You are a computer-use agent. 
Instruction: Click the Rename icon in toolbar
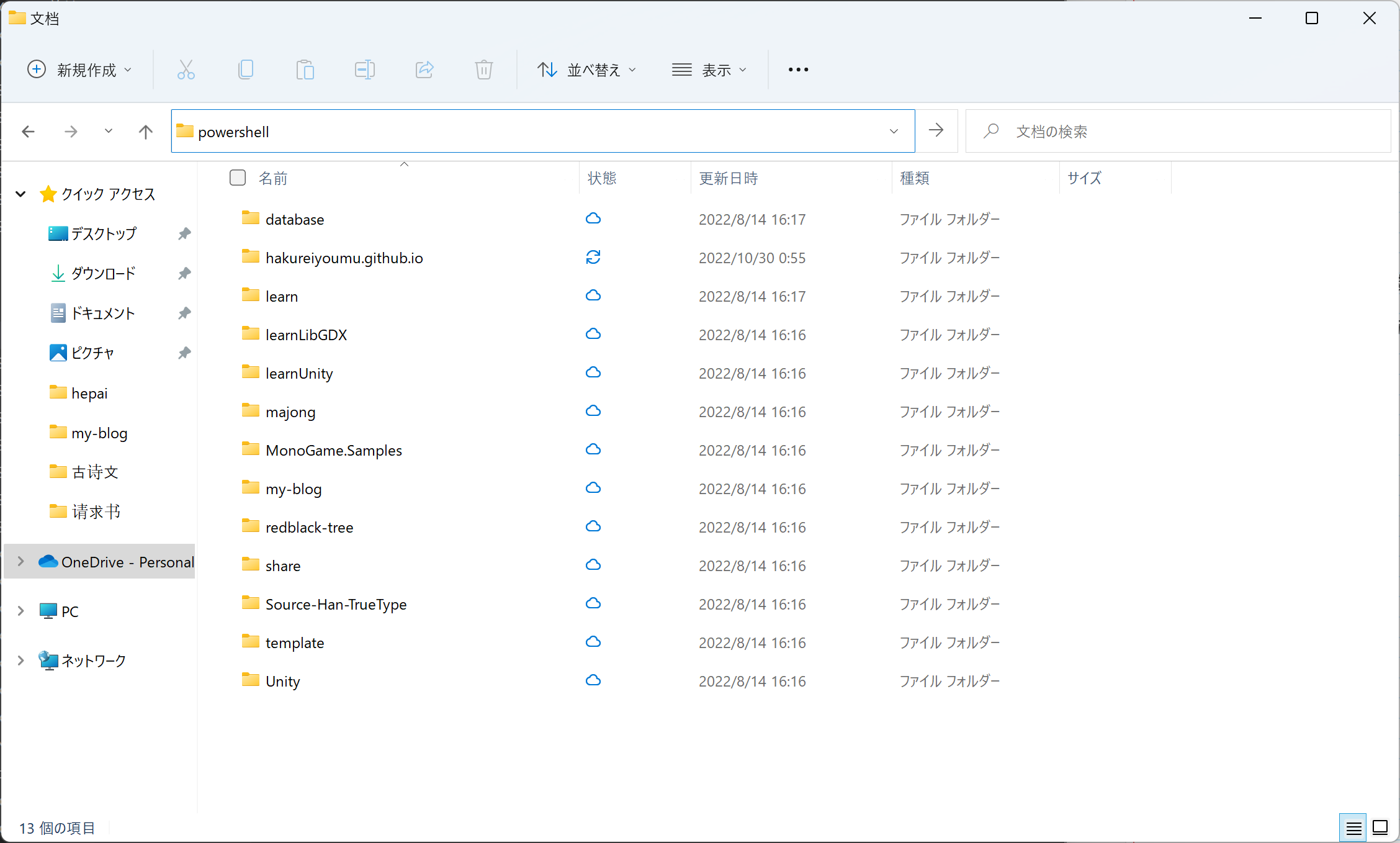pos(364,70)
